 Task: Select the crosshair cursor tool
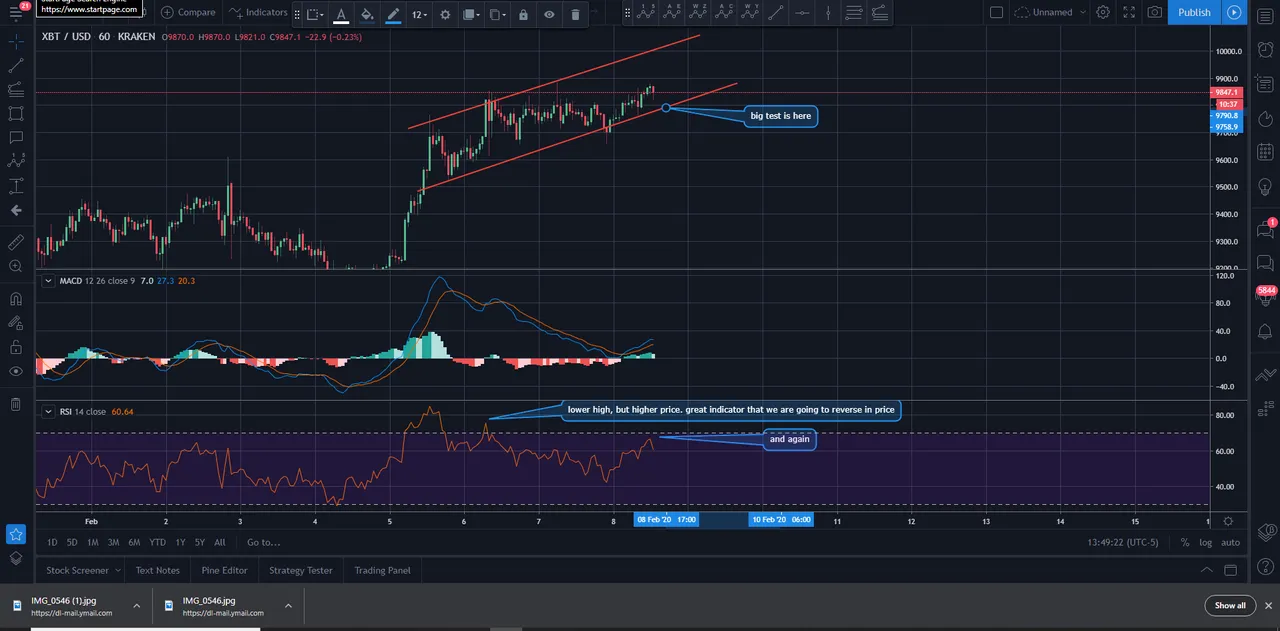16,41
